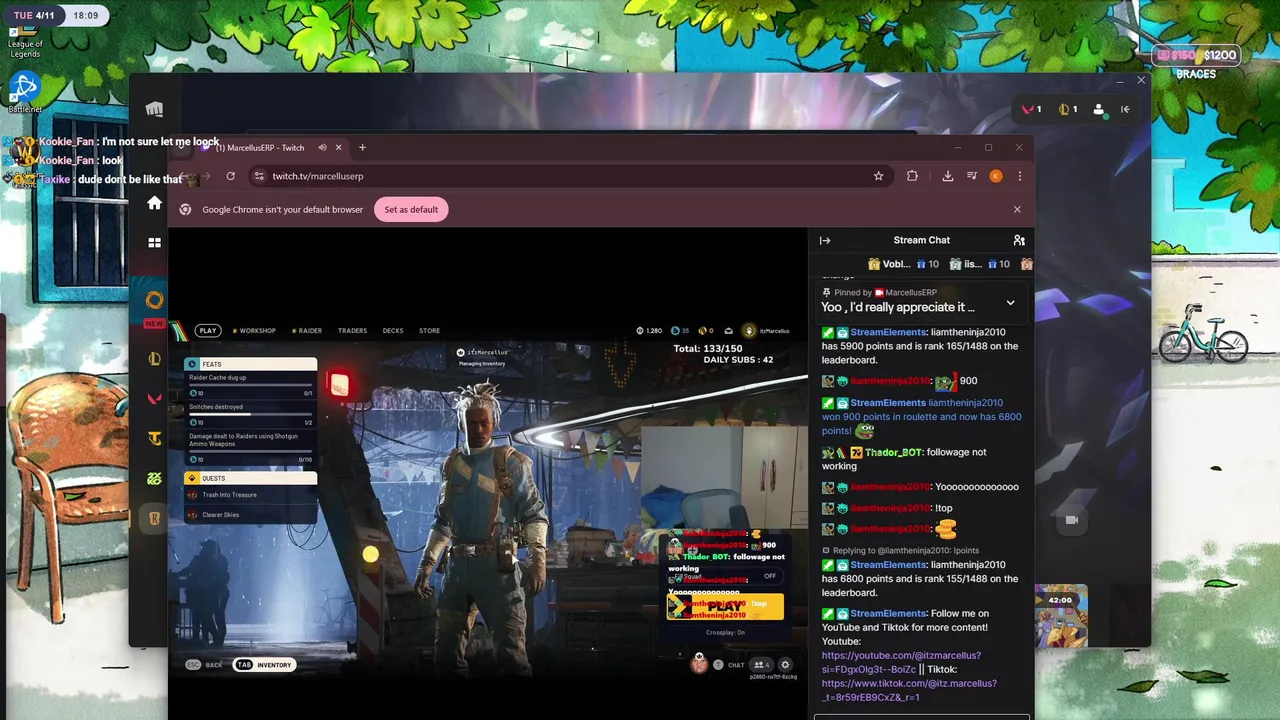Open Riot client League friends count icon

(1068, 109)
